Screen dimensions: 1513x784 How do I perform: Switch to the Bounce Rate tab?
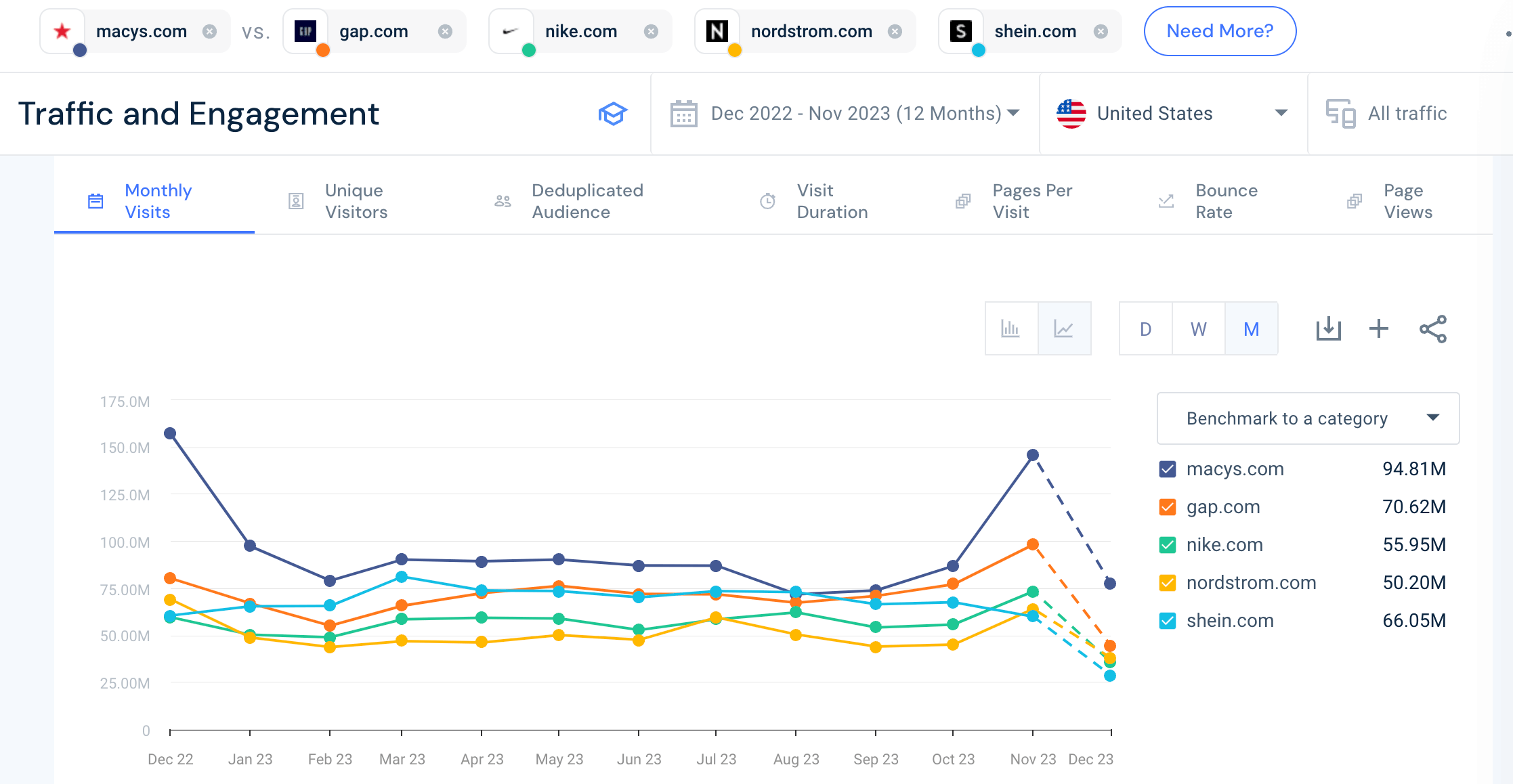point(1209,201)
